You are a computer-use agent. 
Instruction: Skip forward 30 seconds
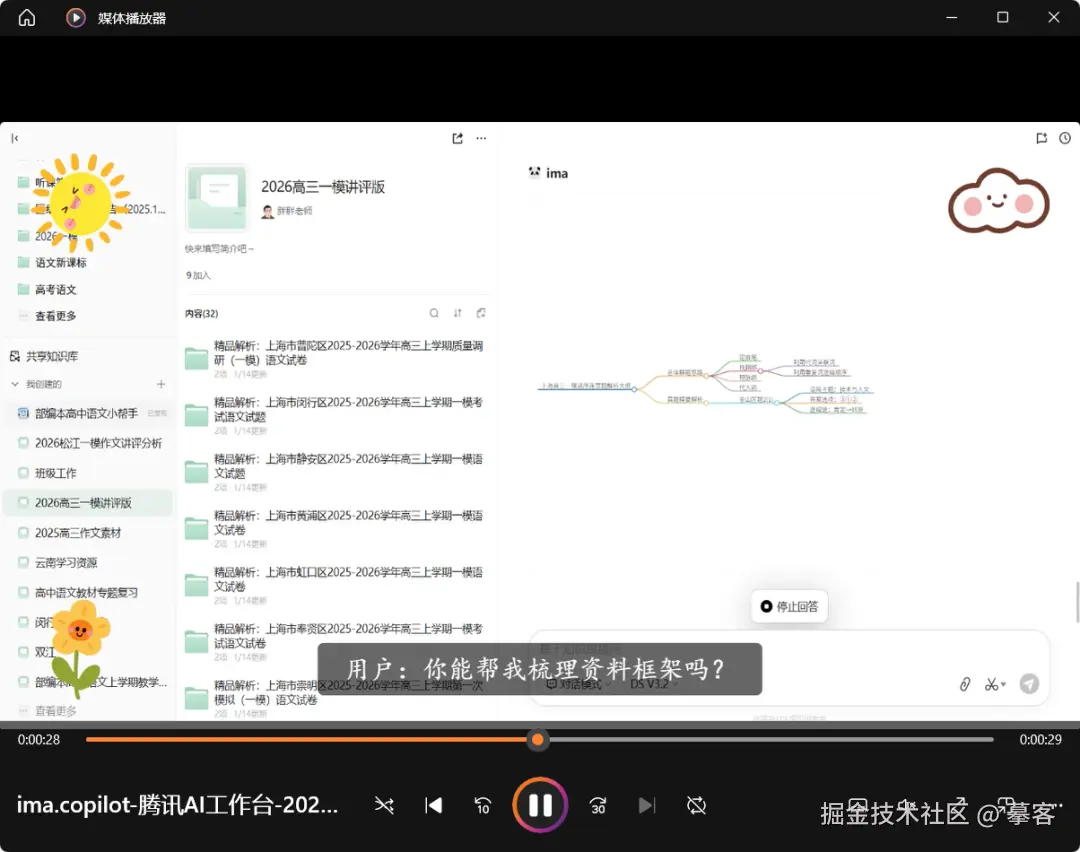[x=598, y=805]
